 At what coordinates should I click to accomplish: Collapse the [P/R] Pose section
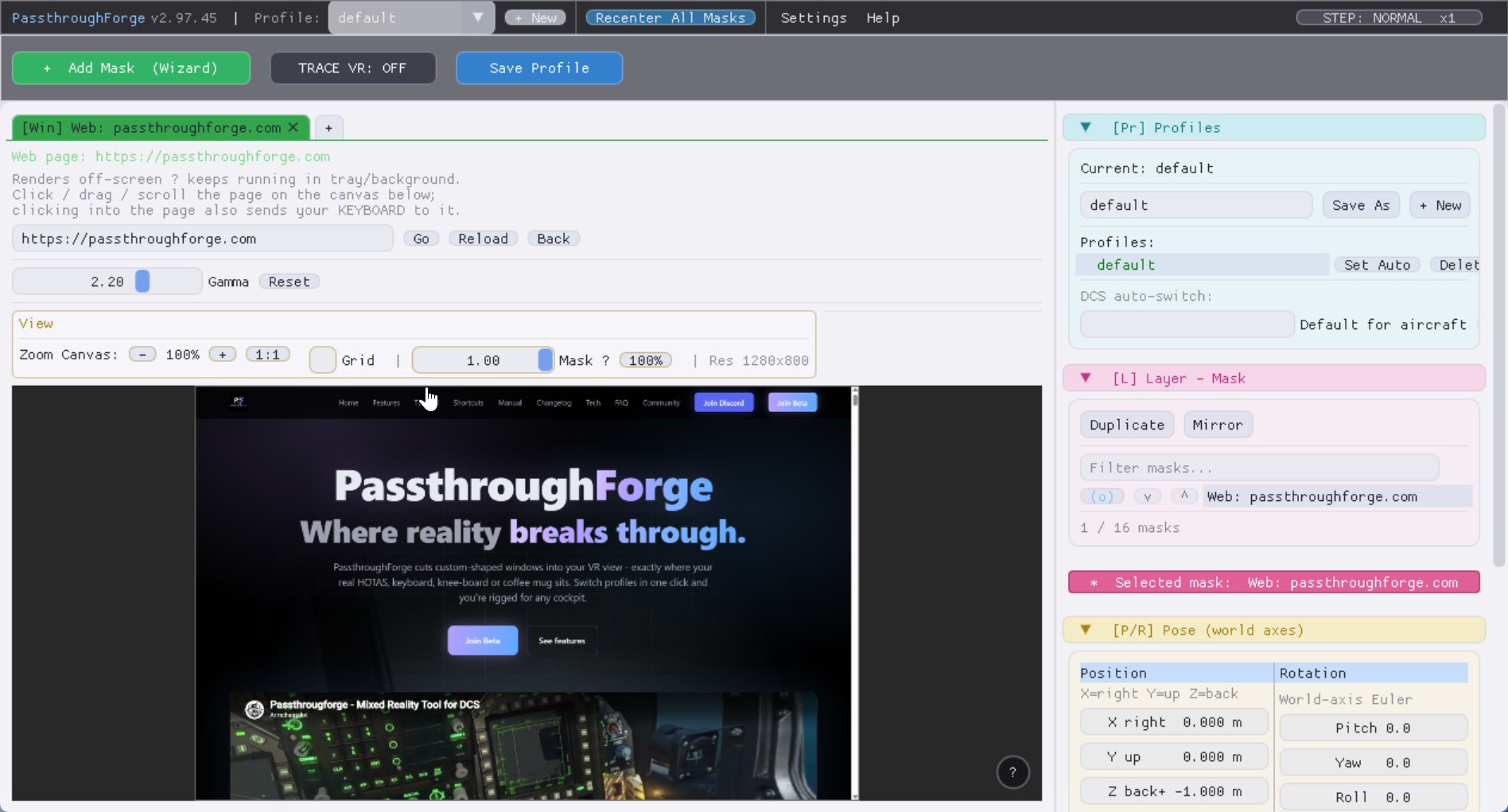click(1086, 630)
